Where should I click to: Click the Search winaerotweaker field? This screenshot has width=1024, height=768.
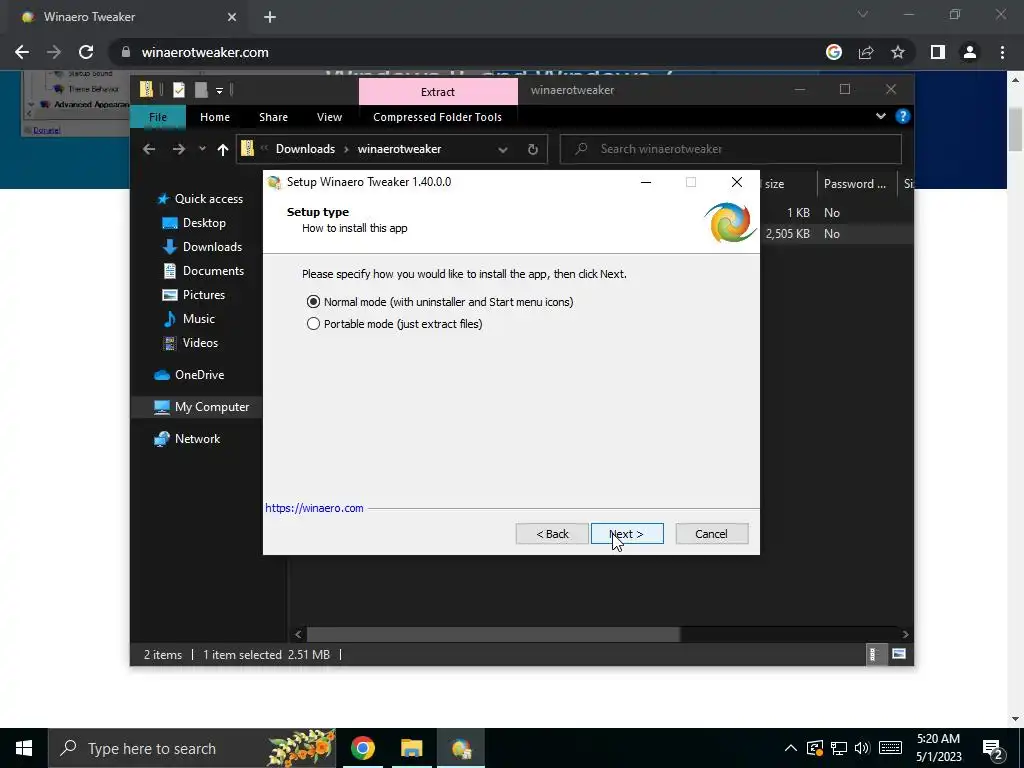click(731, 149)
